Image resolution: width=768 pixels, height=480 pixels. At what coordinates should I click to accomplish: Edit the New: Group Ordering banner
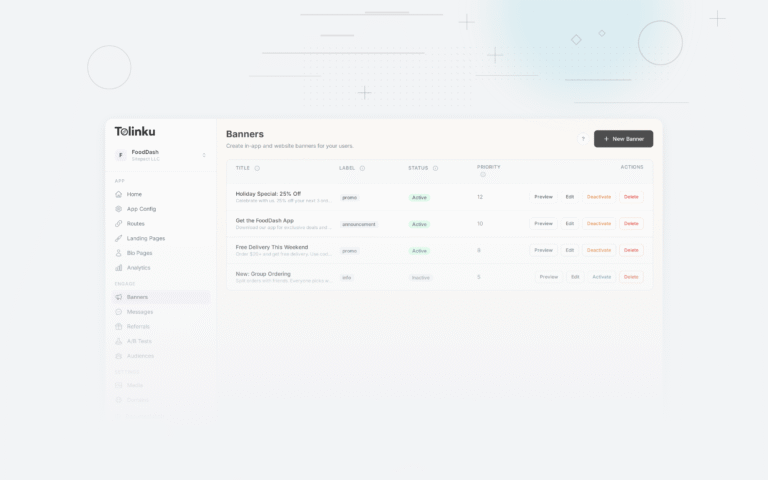click(575, 277)
